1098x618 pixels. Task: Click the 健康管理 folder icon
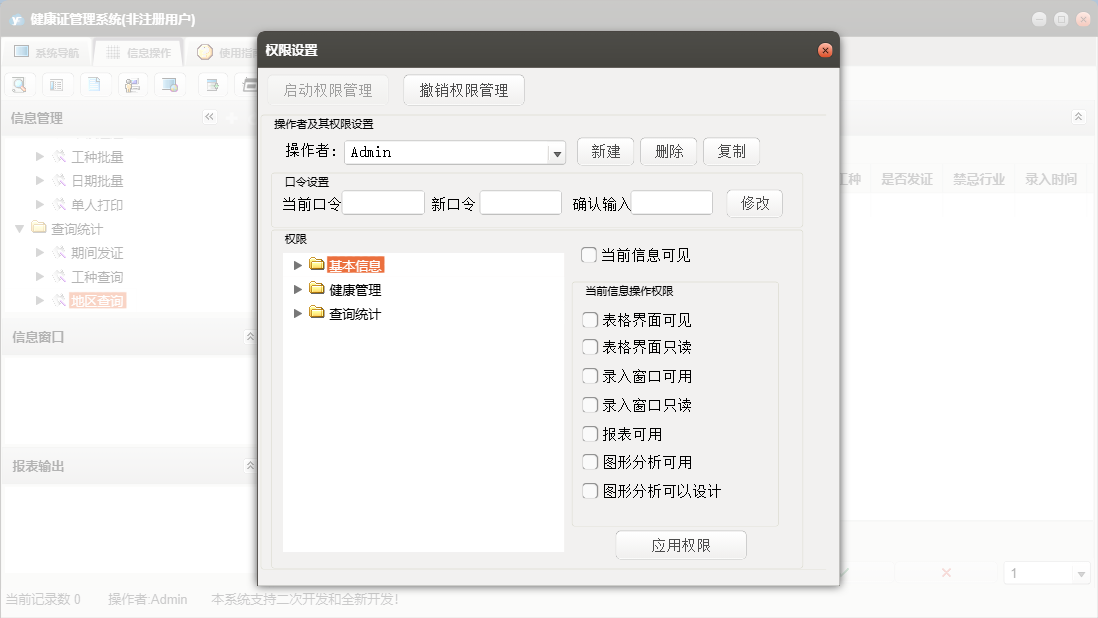[x=317, y=289]
